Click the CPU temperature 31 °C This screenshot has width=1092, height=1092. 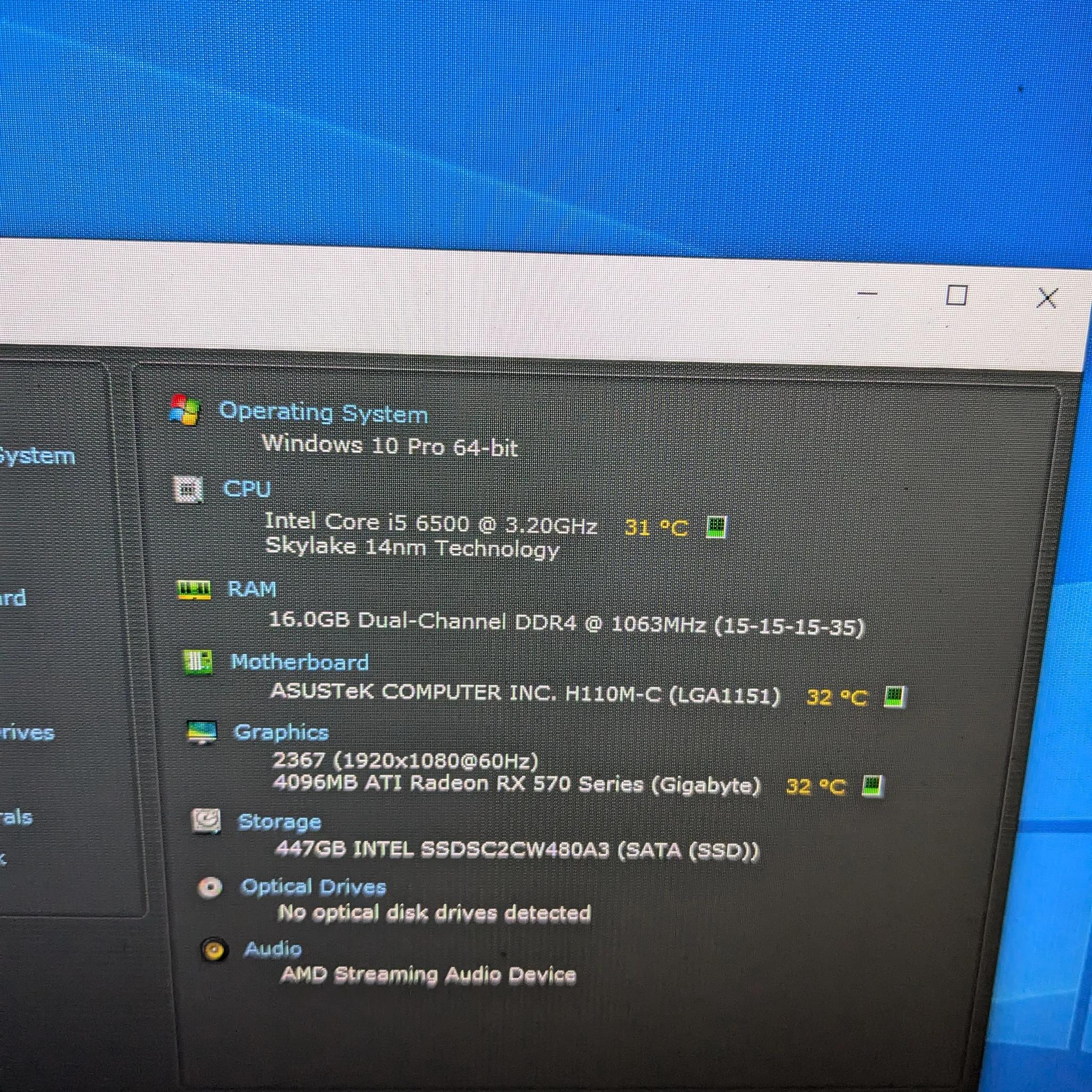[657, 528]
